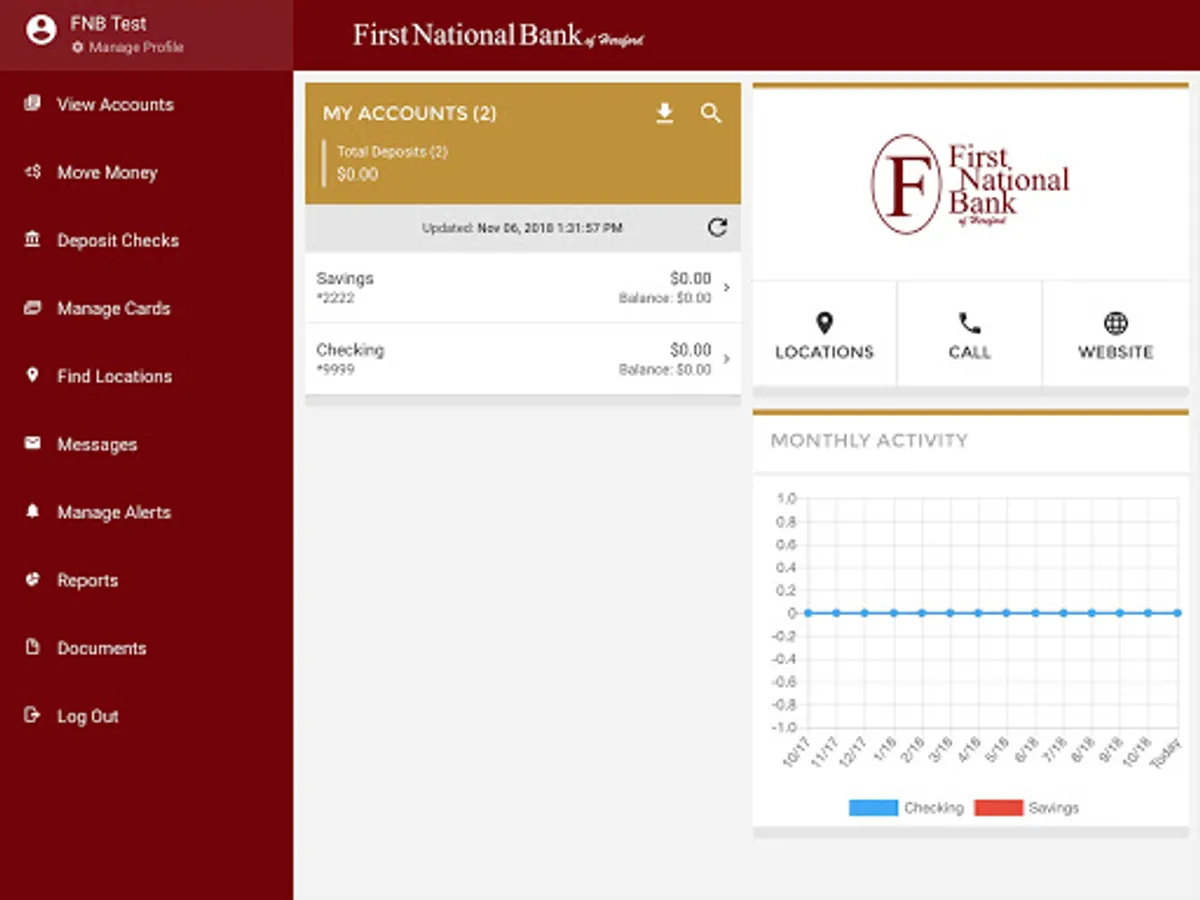Open Find Locations menu label
The height and width of the screenshot is (900, 1200).
(x=114, y=376)
